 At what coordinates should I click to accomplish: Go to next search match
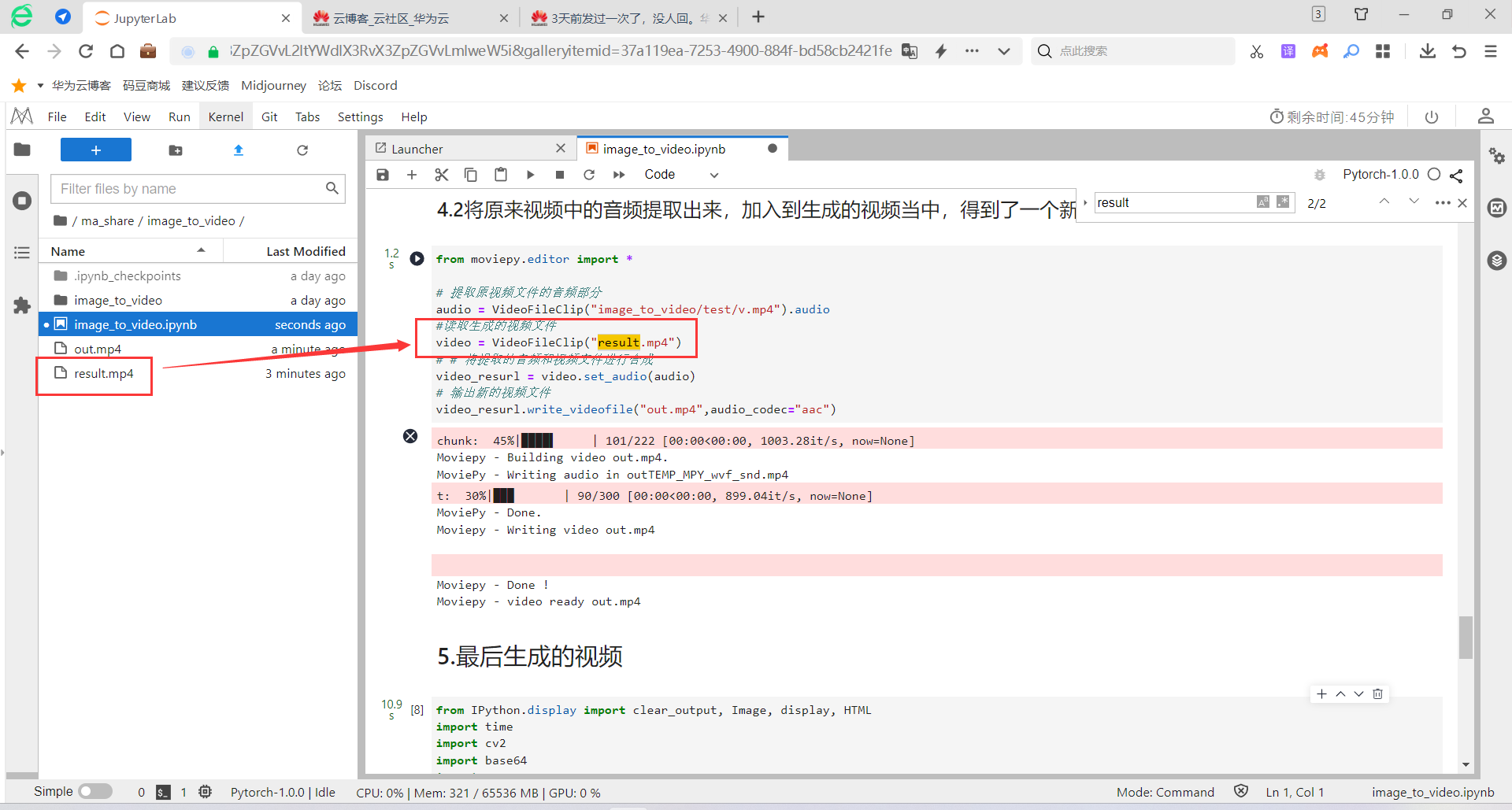pyautogui.click(x=1414, y=202)
